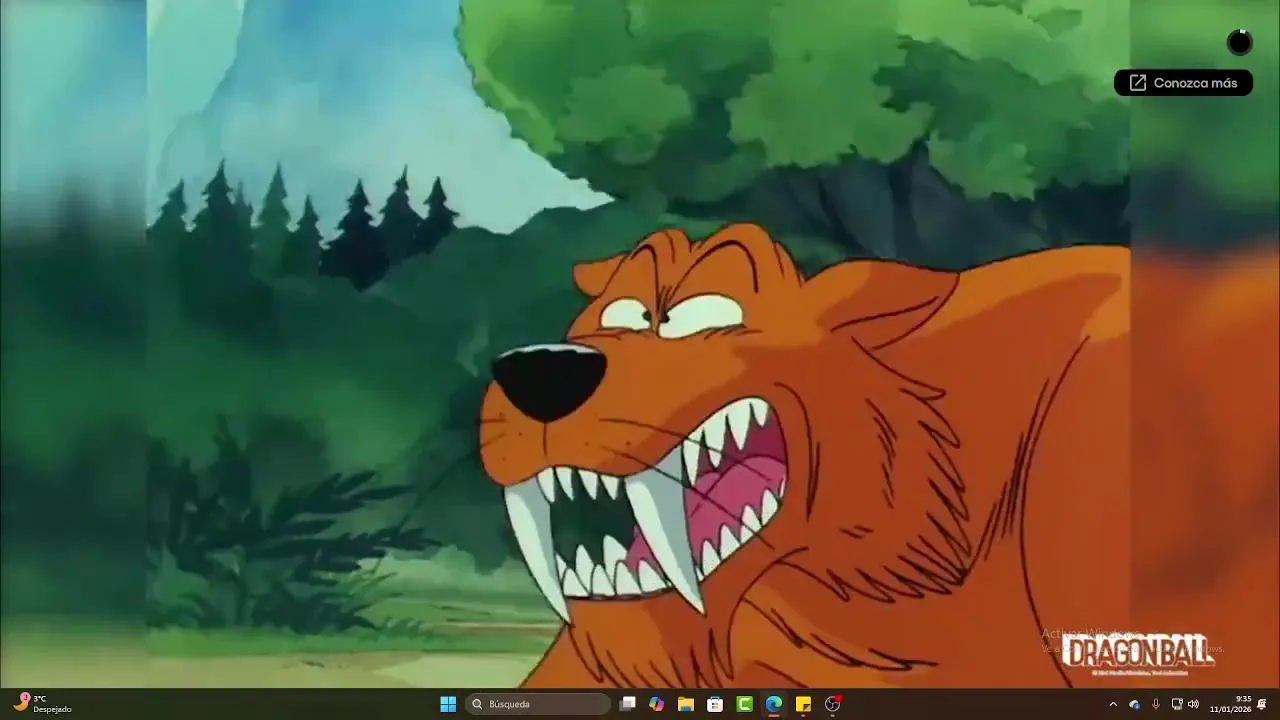Show hidden system tray icons
The image size is (1280, 720).
(x=1113, y=704)
